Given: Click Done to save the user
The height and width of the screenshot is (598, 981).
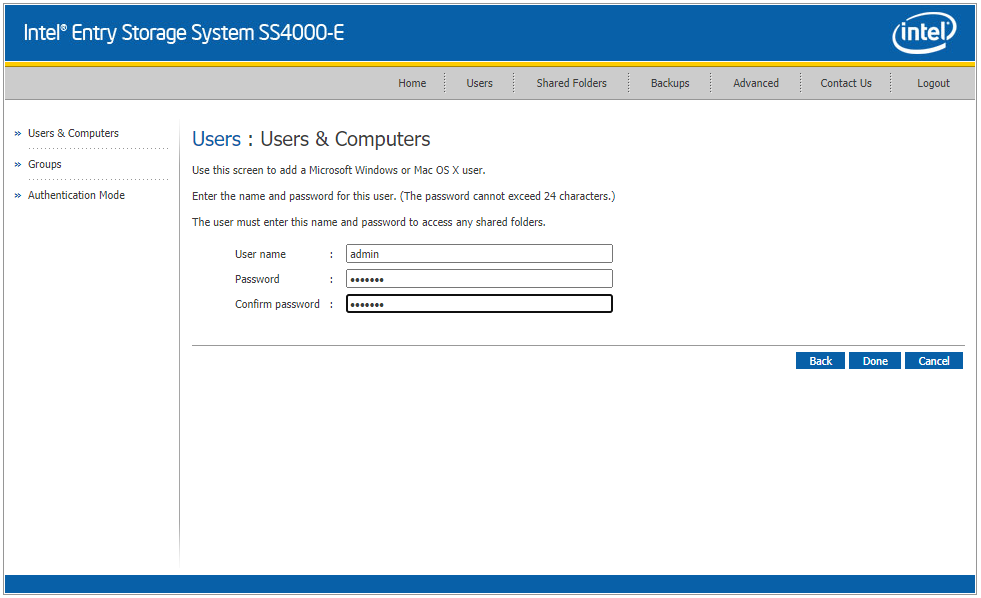Looking at the screenshot, I should tap(875, 361).
